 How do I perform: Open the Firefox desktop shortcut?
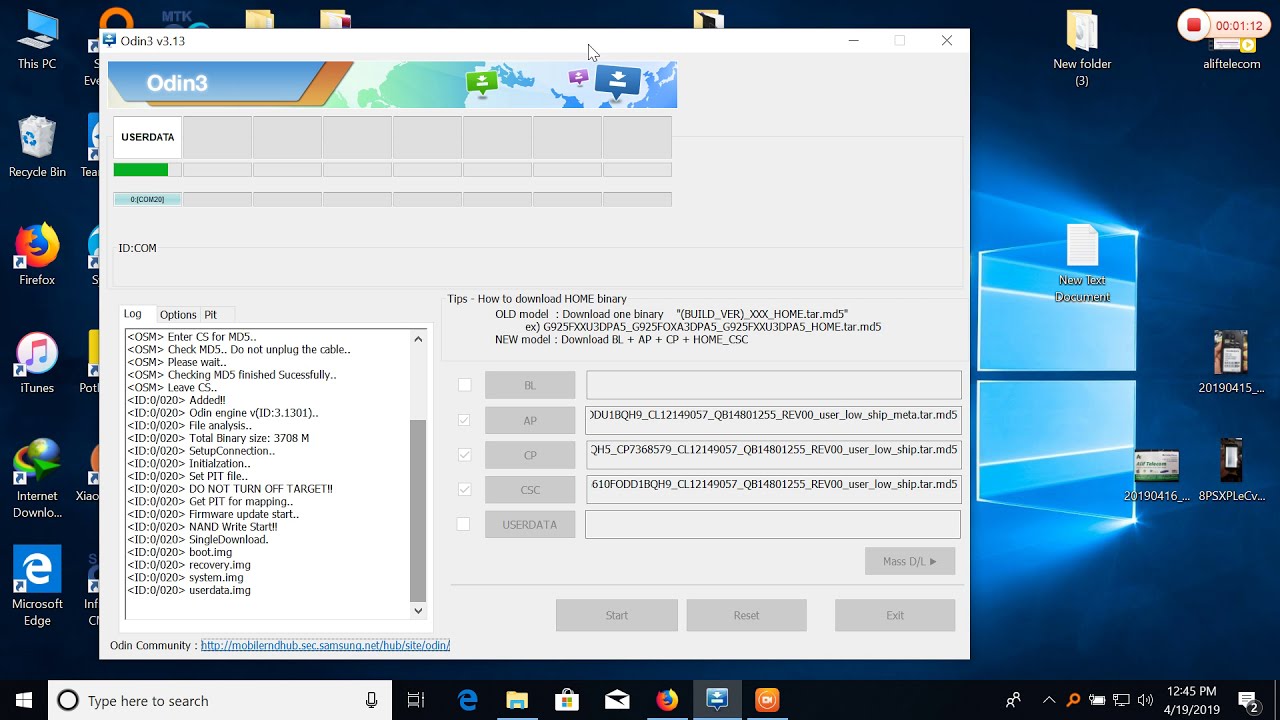click(37, 255)
